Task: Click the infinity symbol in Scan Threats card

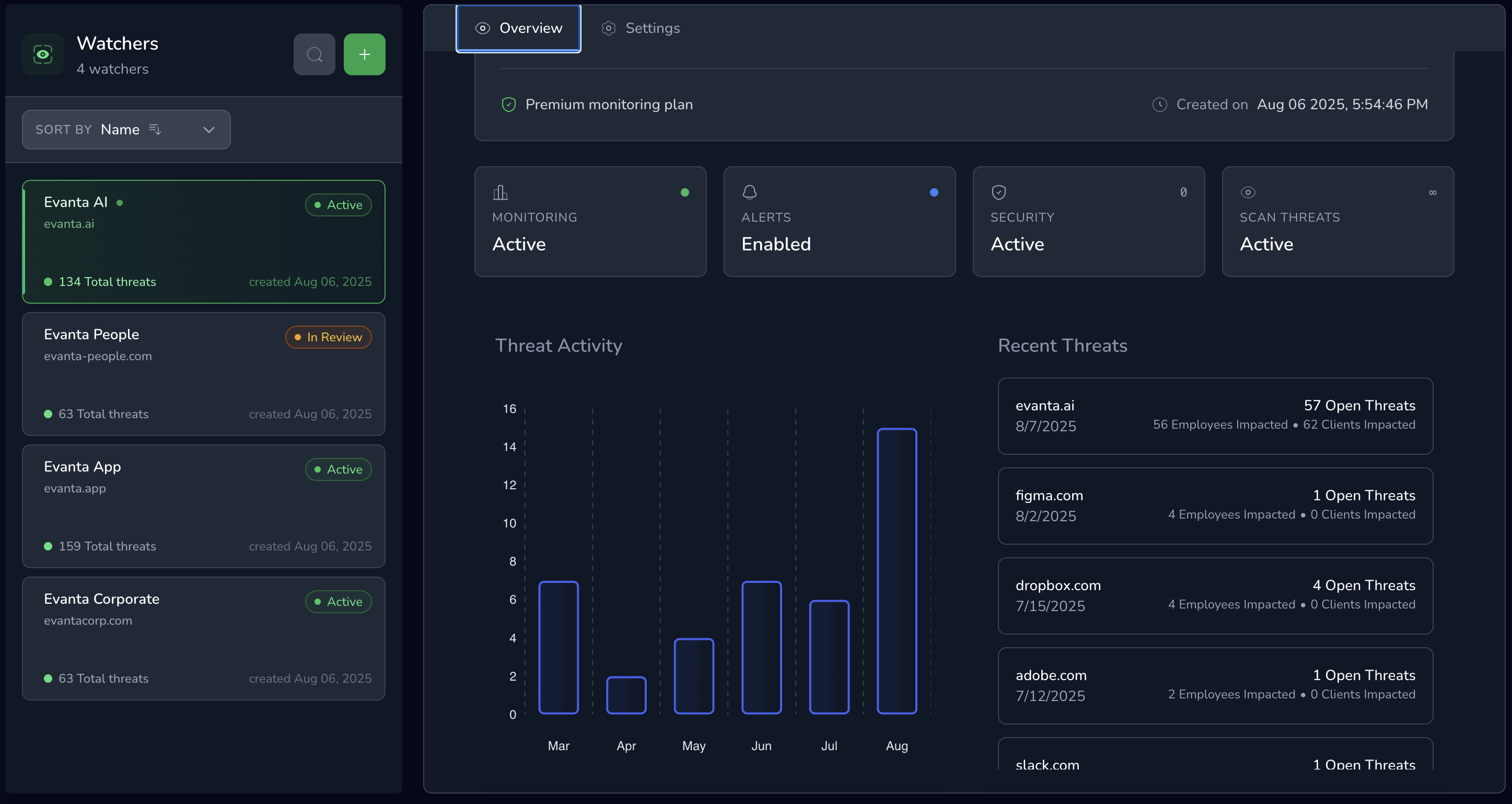Action: (1433, 192)
